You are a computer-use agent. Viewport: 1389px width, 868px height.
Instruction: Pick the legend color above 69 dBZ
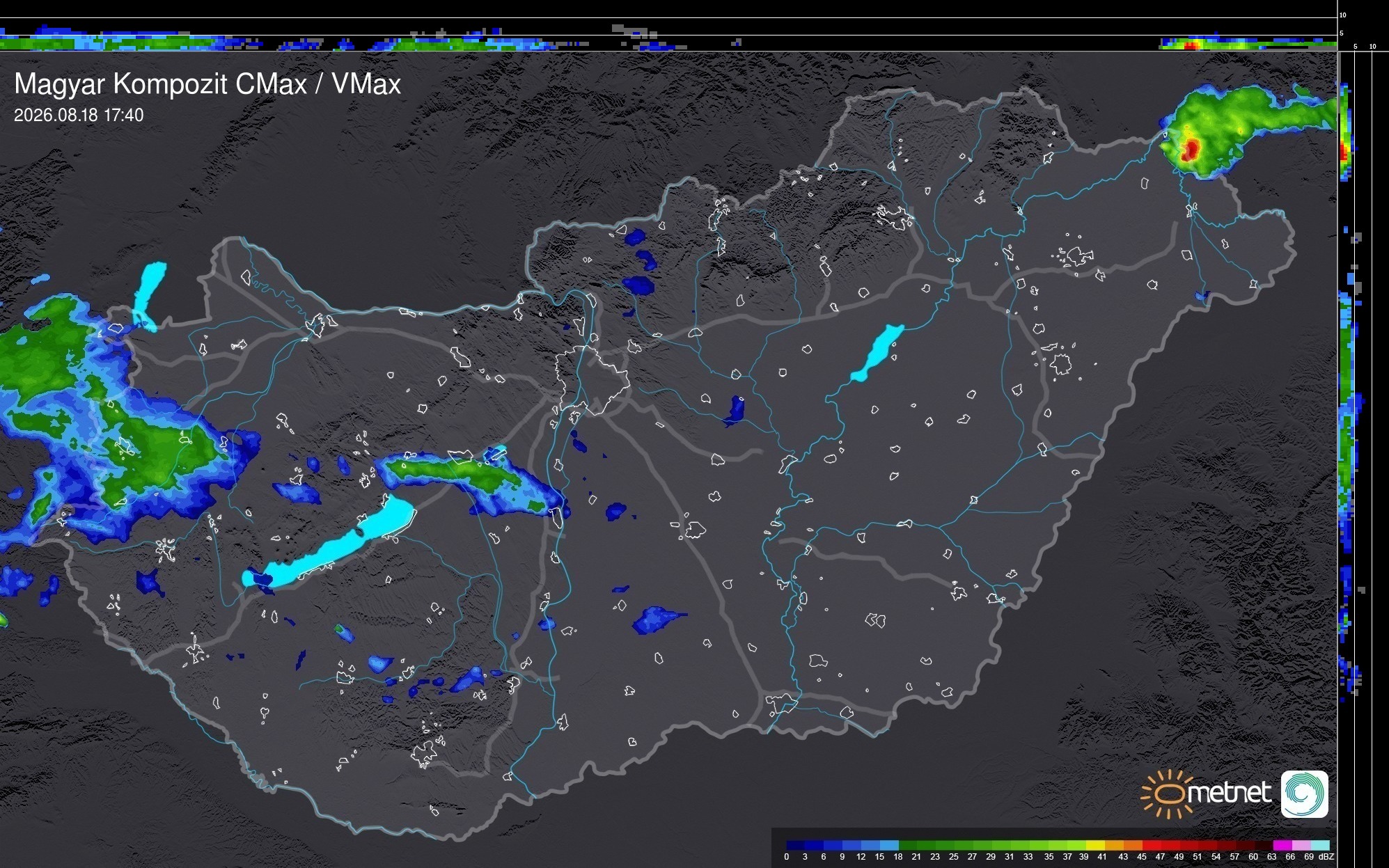[1320, 845]
